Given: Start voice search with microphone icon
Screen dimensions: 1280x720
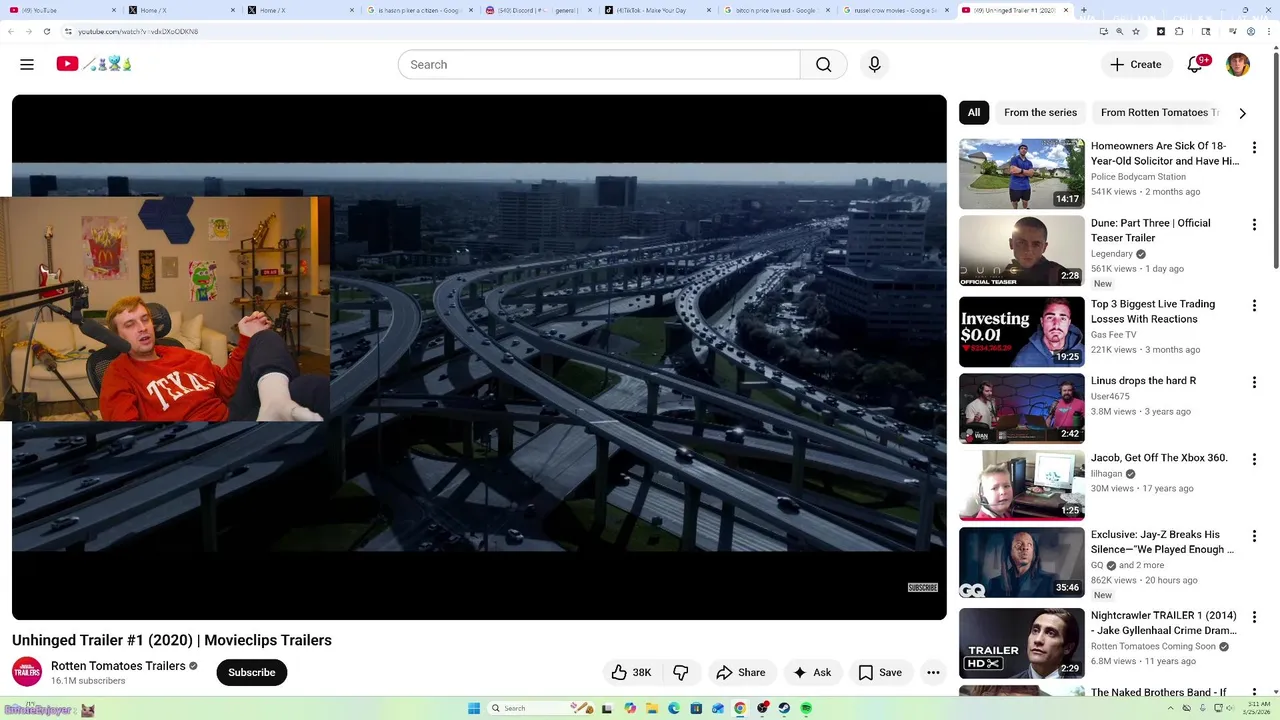Looking at the screenshot, I should point(874,64).
